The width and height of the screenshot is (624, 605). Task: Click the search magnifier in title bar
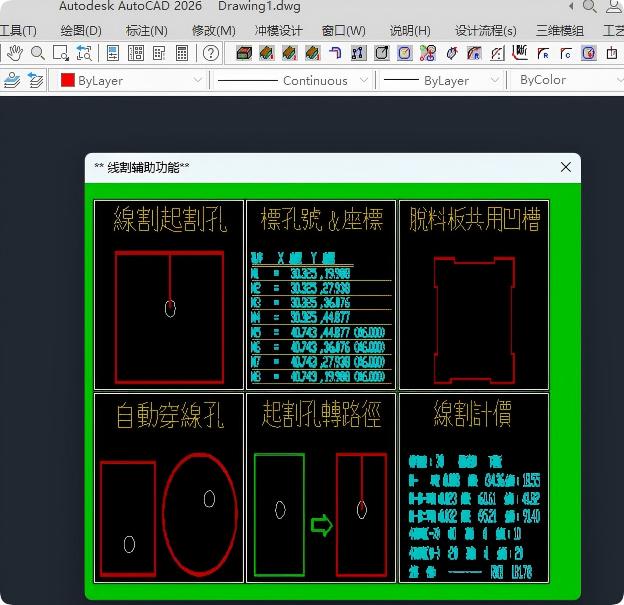coord(589,6)
